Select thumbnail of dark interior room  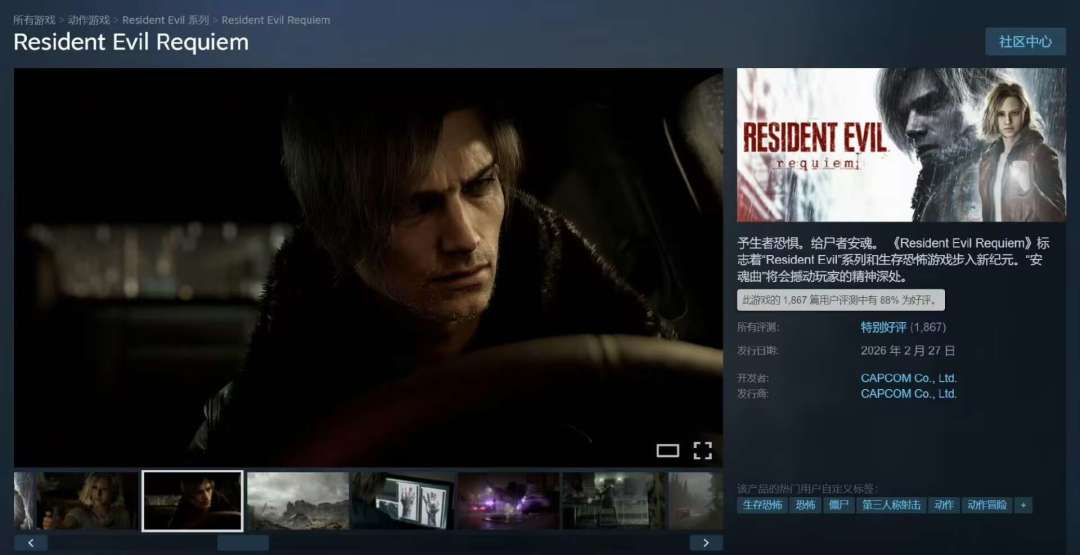point(614,501)
